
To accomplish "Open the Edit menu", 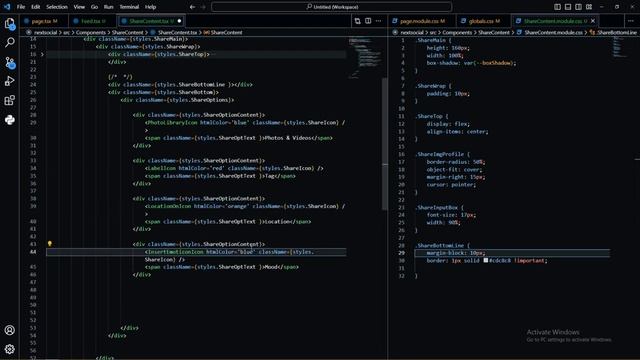I will pos(36,7).
